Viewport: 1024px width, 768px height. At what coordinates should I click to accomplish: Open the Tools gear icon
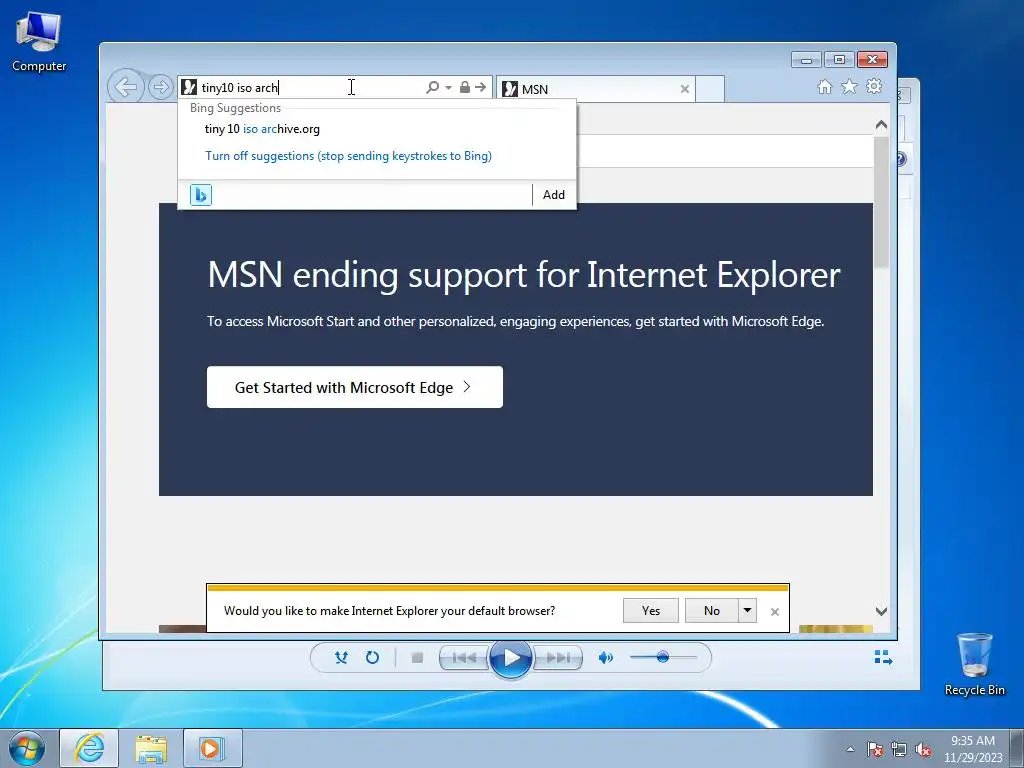coord(874,86)
